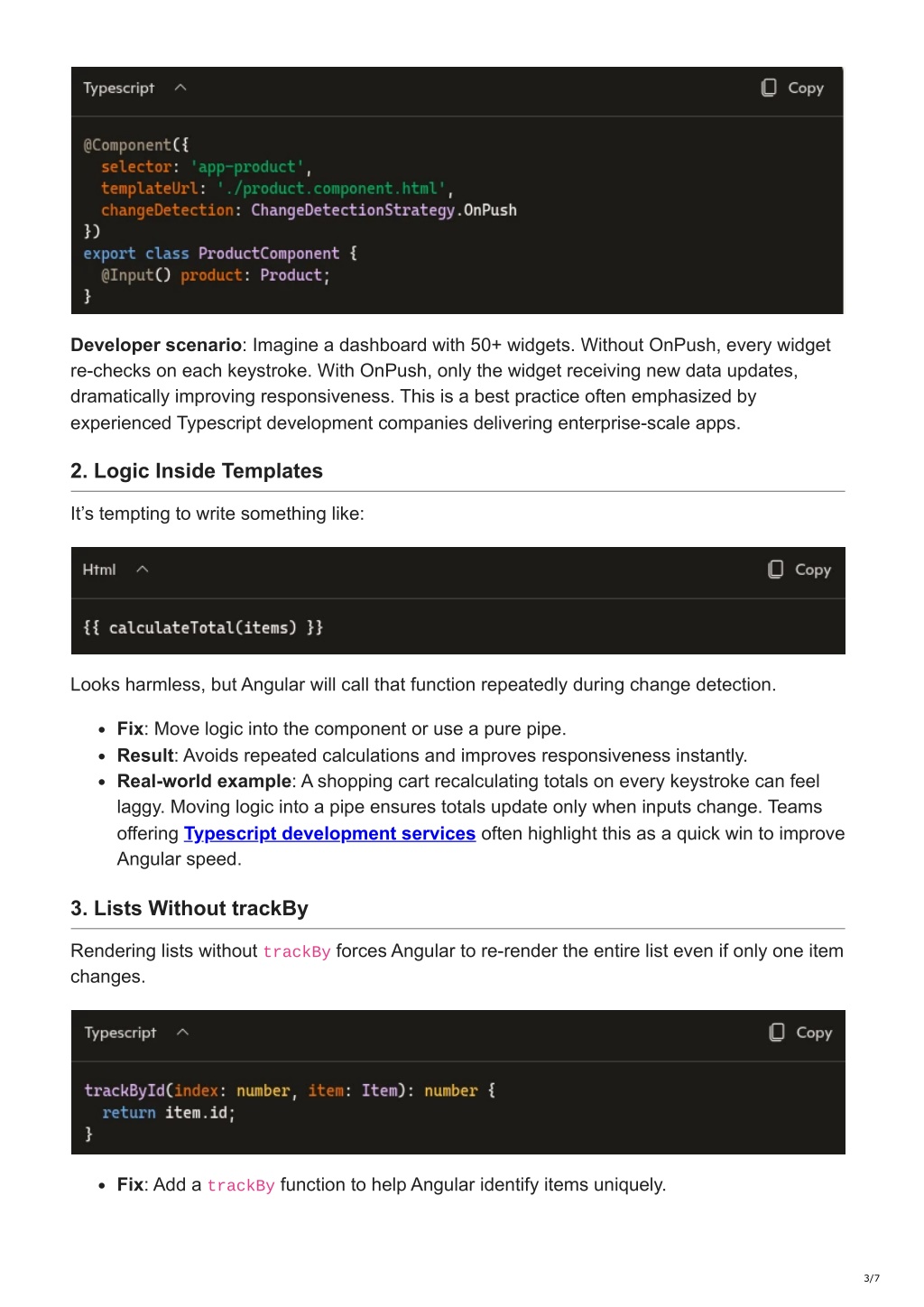Image resolution: width=924 pixels, height=1307 pixels.
Task: Collapse the Html code block using its chevron
Action: tap(142, 569)
